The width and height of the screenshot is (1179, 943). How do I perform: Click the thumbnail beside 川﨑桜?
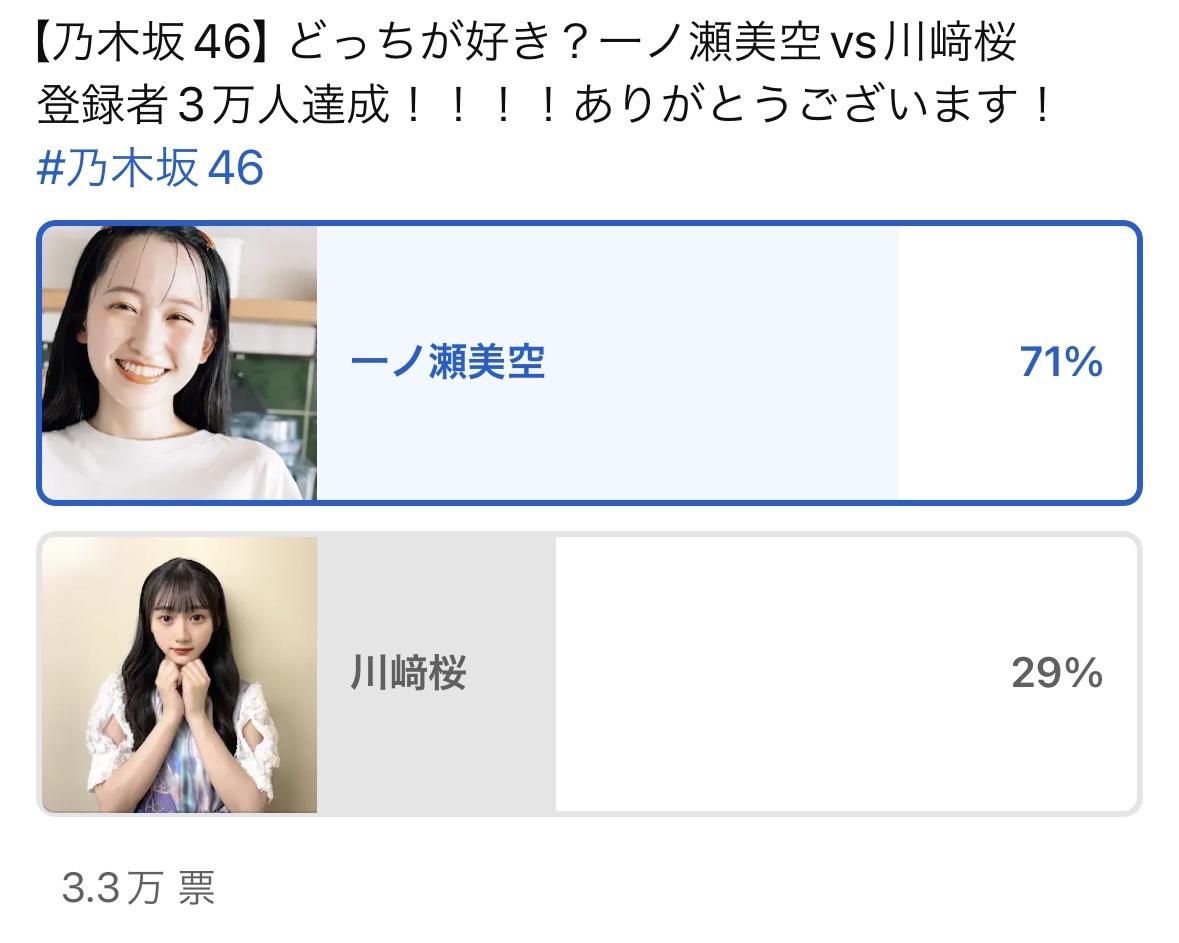179,675
